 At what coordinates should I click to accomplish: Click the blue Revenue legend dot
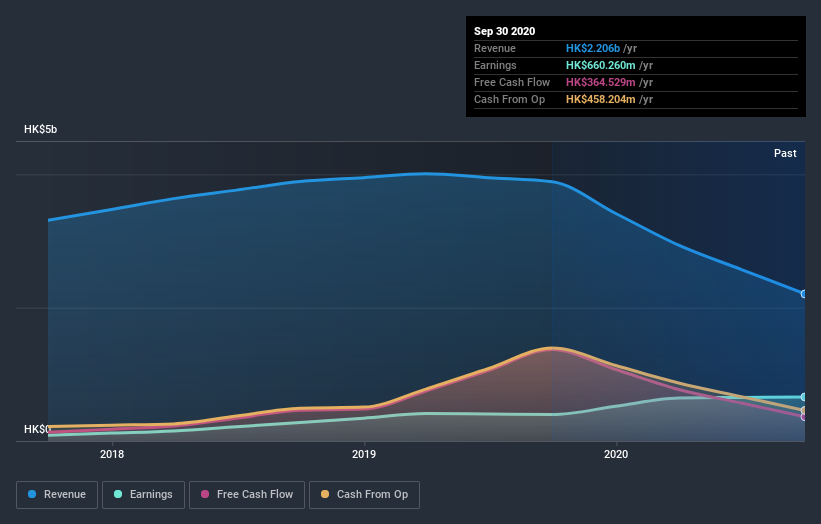32,494
